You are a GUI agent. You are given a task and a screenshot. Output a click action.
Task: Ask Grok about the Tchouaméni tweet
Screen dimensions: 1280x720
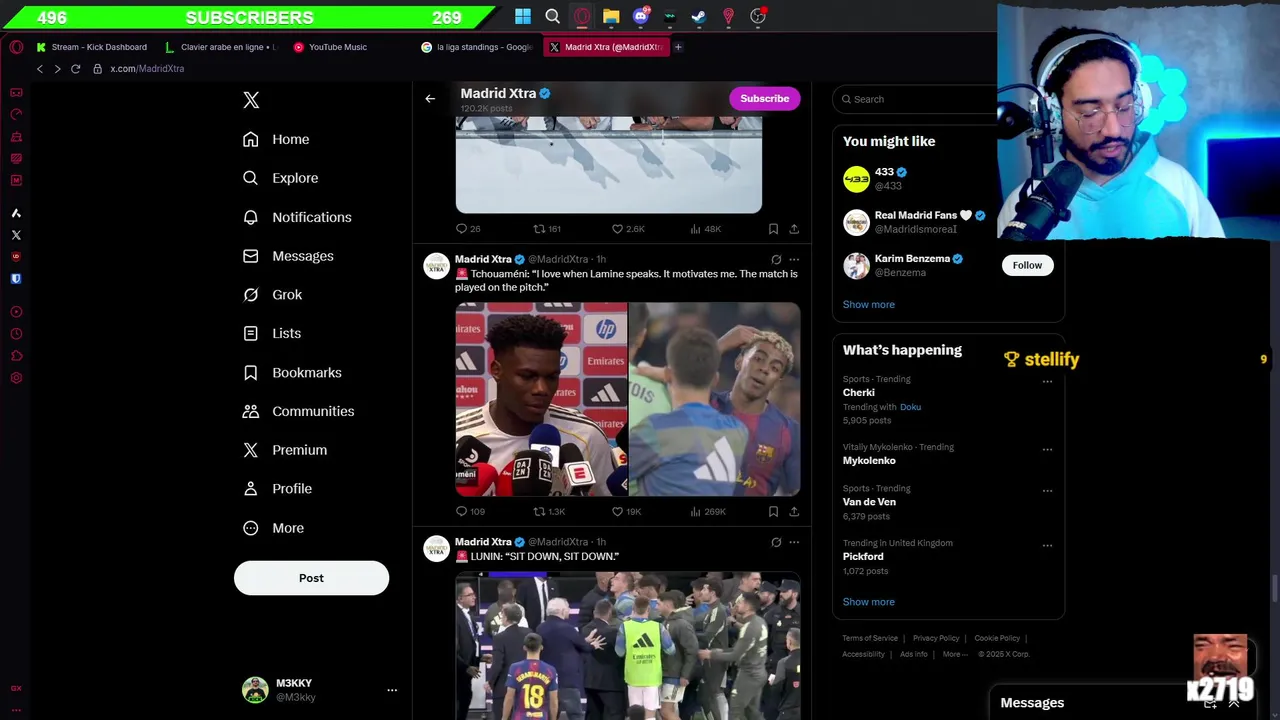[x=776, y=260]
